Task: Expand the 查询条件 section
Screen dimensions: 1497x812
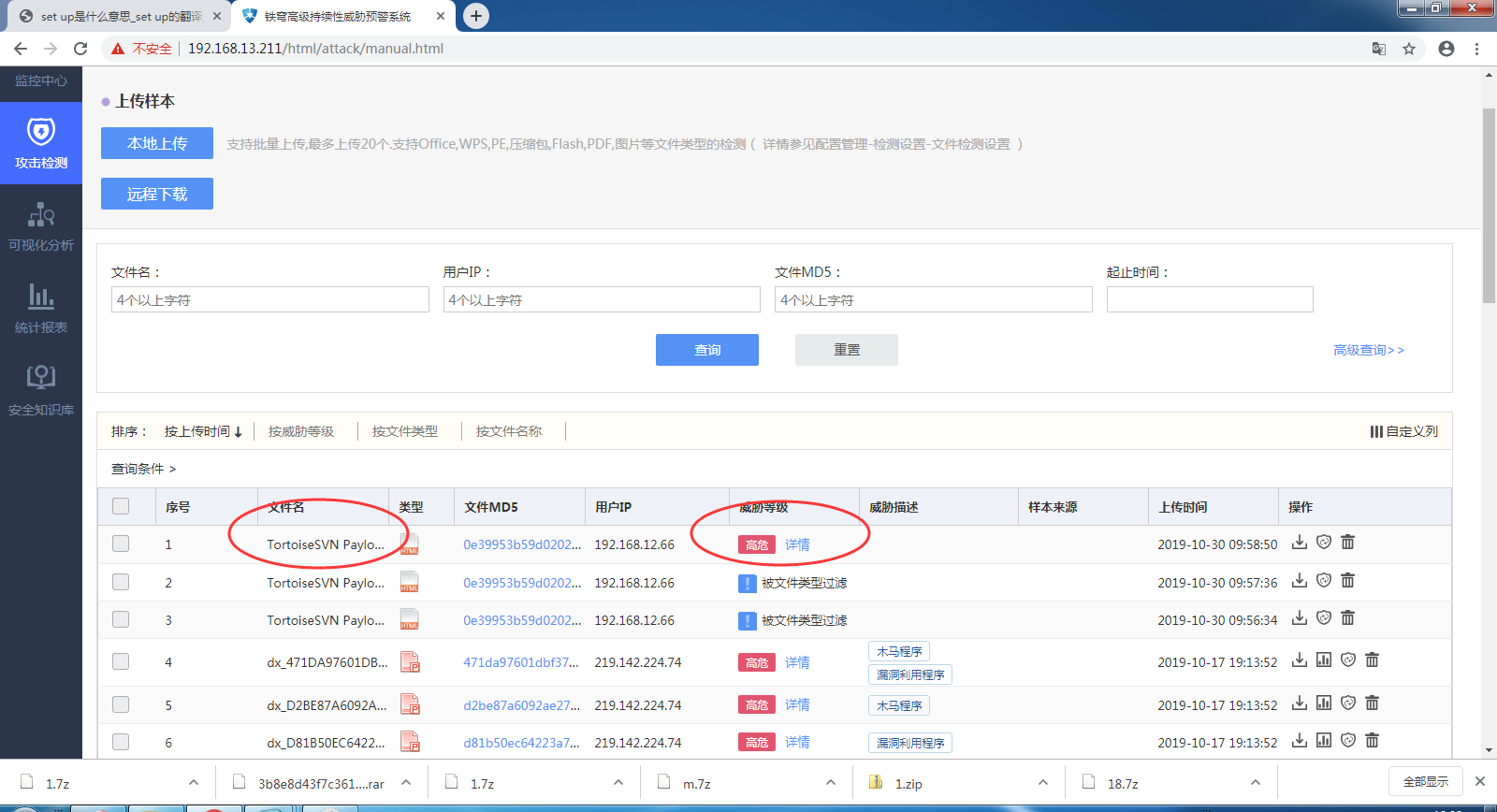Action: tap(143, 469)
